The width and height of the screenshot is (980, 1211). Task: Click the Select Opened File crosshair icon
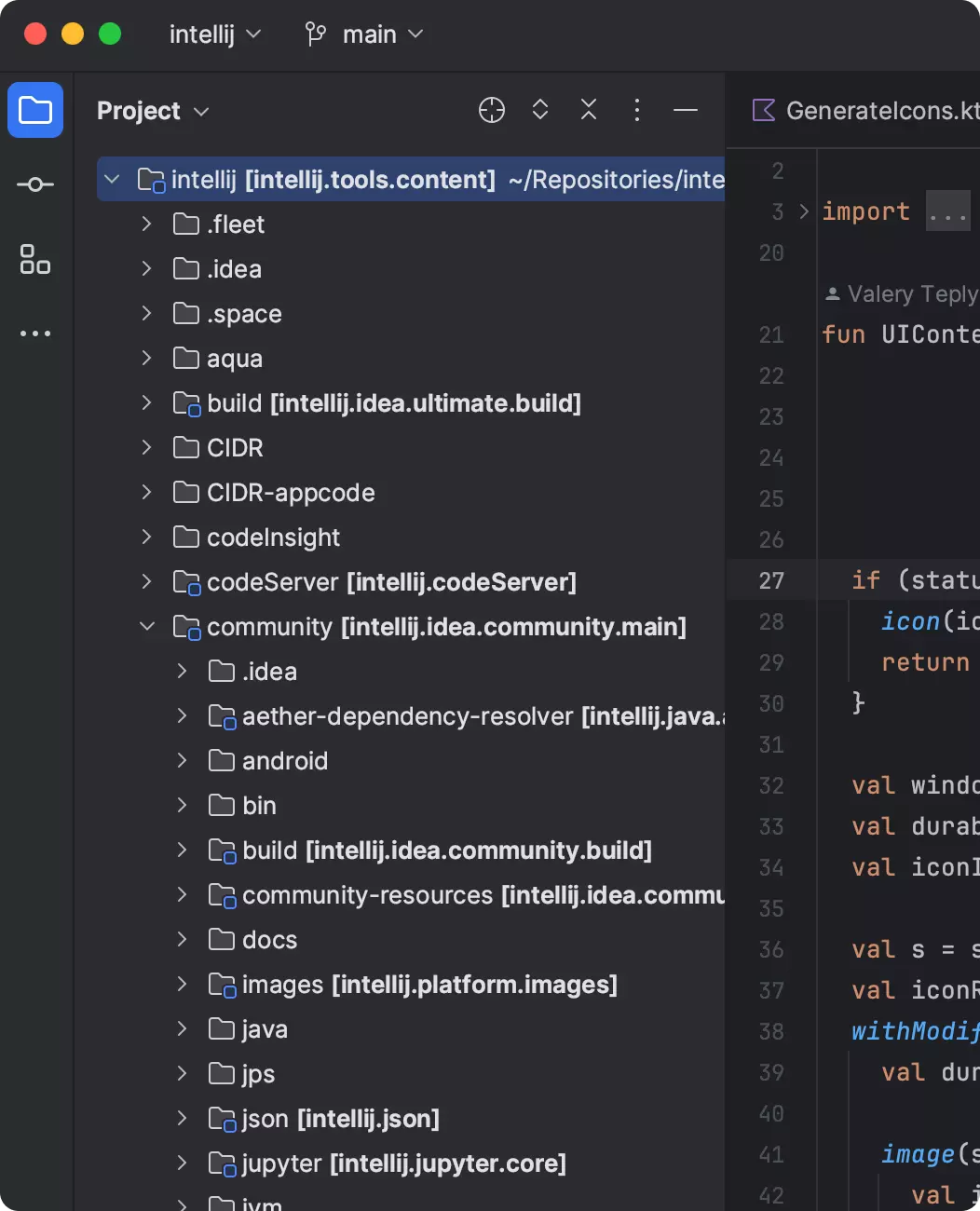coord(492,110)
